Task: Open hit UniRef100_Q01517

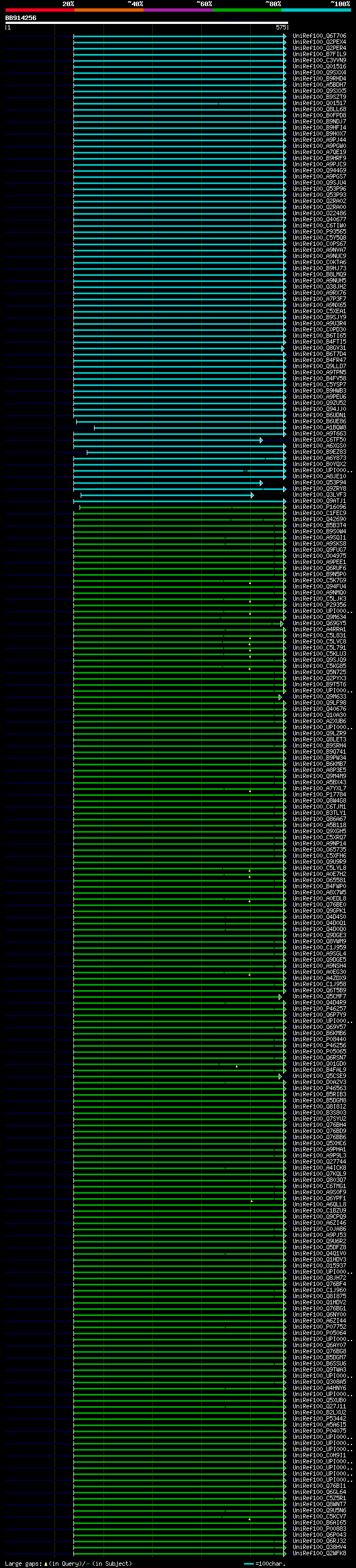Action: point(319,103)
